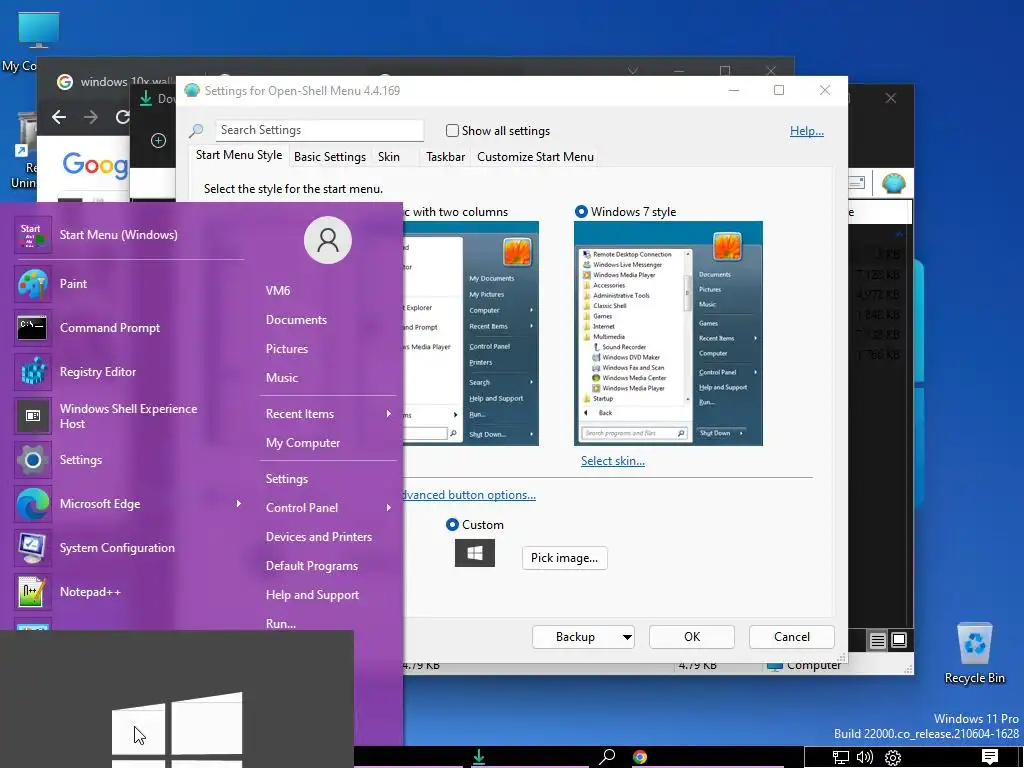This screenshot has height=768, width=1024.
Task: Open Paint from the start menu
Action: [33, 284]
